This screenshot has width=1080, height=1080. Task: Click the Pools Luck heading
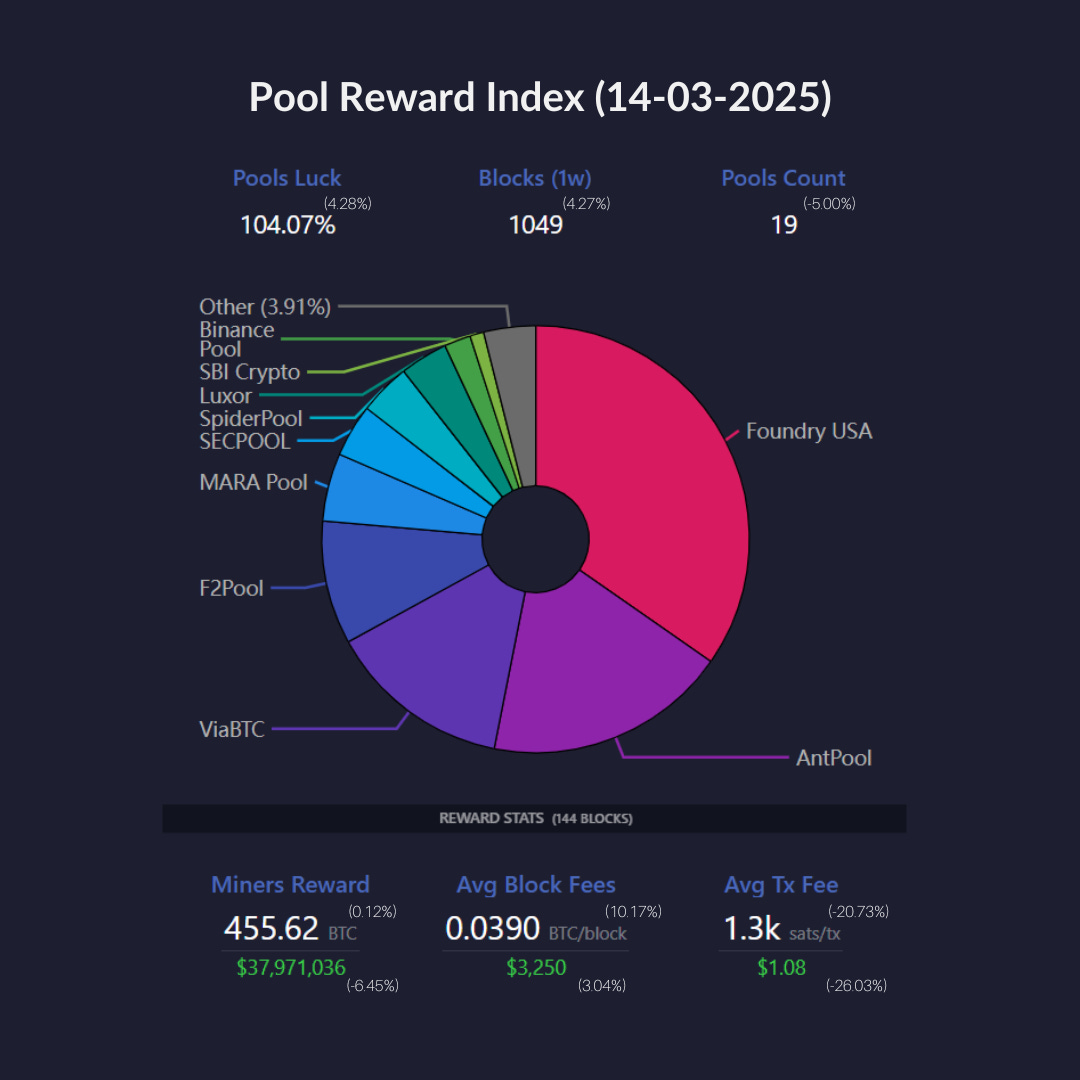tap(287, 178)
